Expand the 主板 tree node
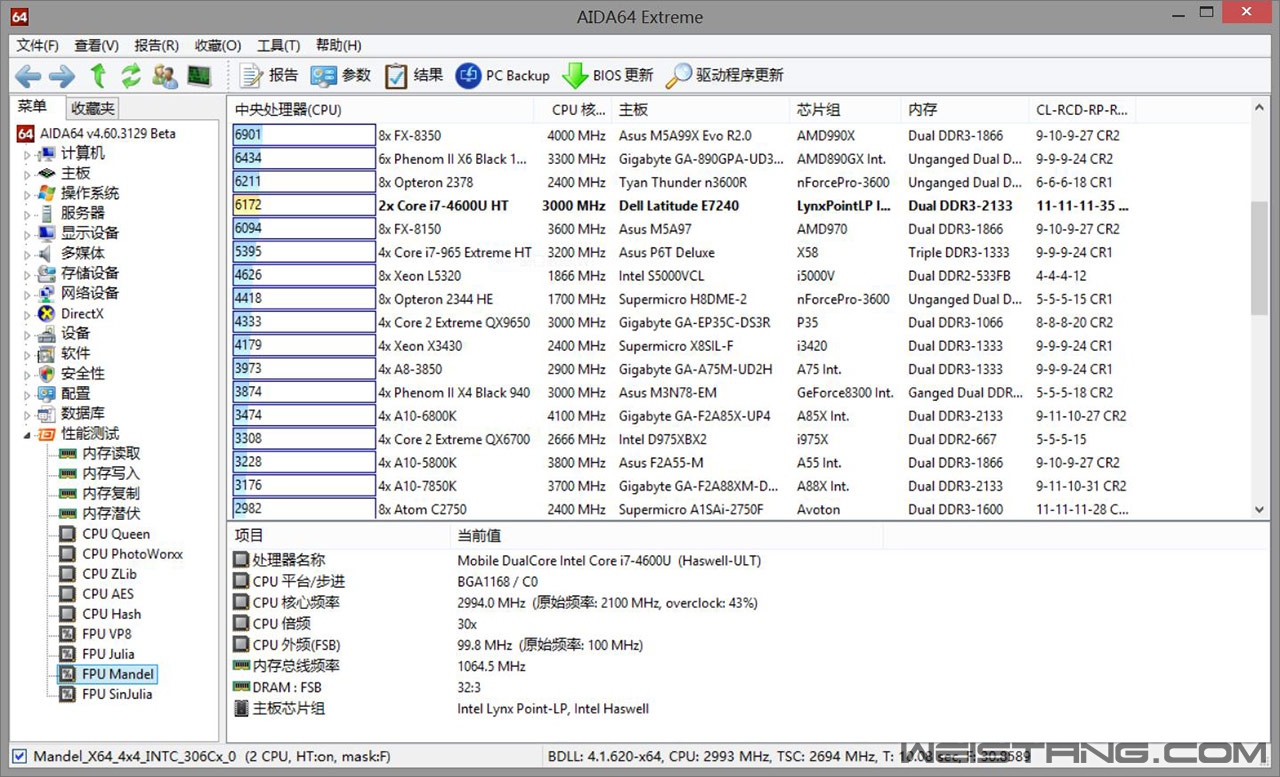Screen dimensions: 1280x777 click(x=28, y=174)
